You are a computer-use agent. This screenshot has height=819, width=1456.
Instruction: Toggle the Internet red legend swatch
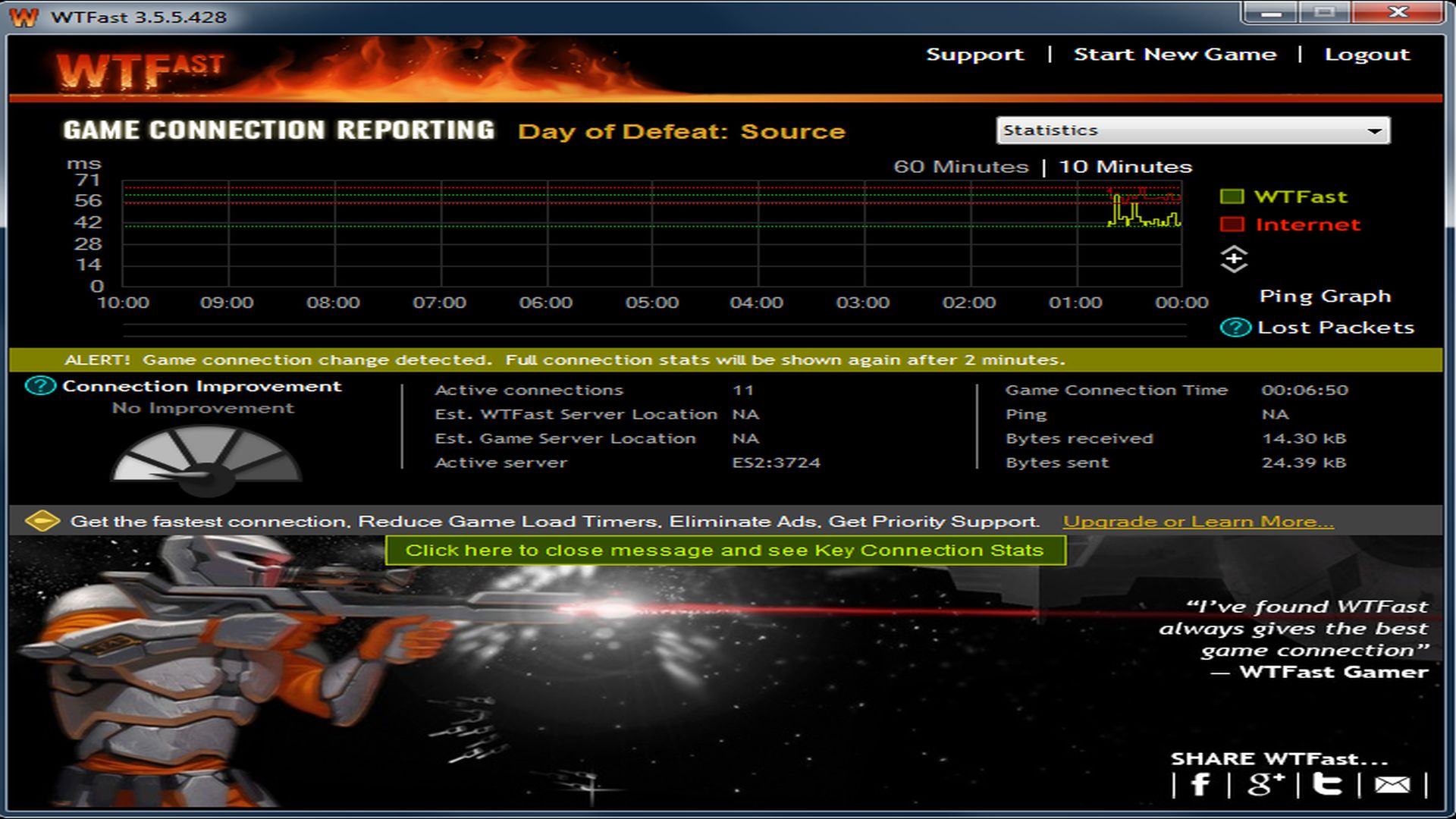[x=1232, y=224]
